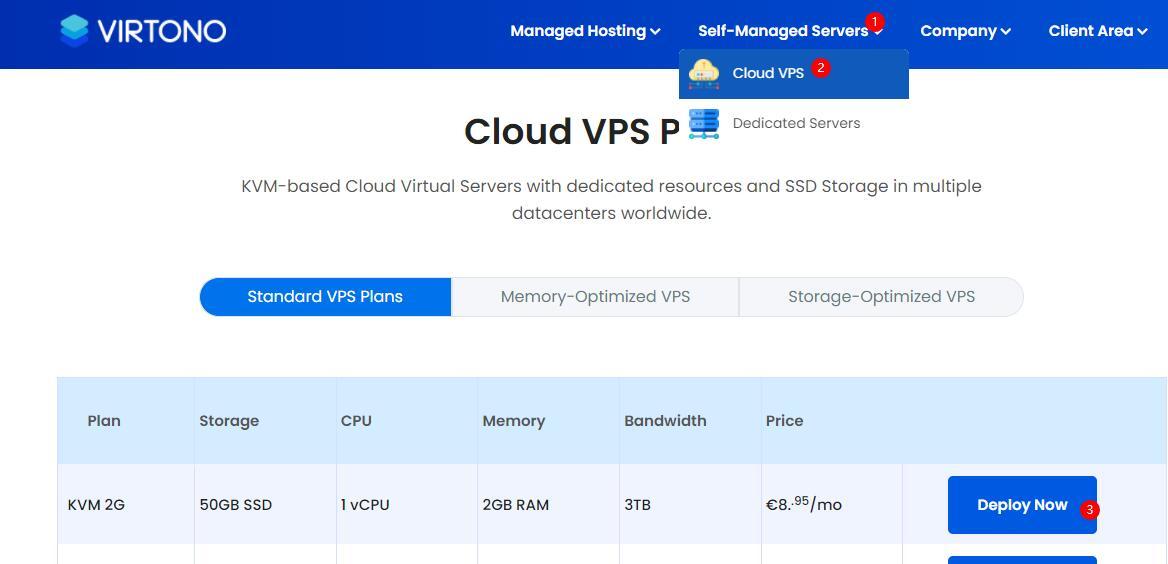Viewport: 1168px width, 564px height.
Task: Open the Self-Managed Servers menu
Action: [790, 31]
